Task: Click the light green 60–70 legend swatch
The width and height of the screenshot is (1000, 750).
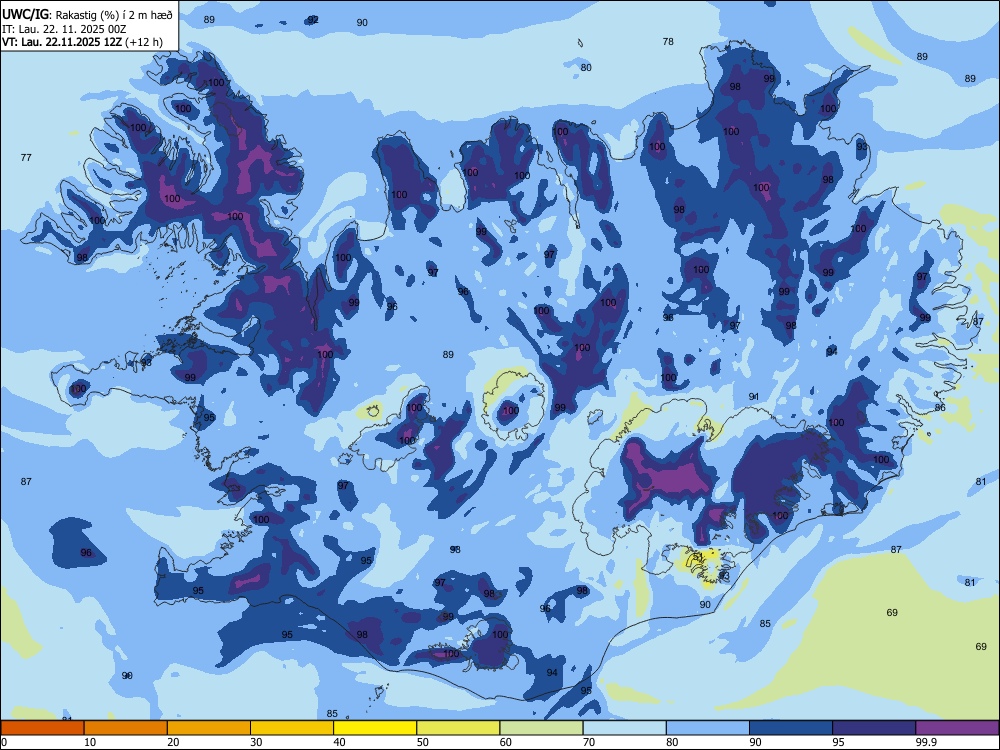Action: pyautogui.click(x=541, y=728)
